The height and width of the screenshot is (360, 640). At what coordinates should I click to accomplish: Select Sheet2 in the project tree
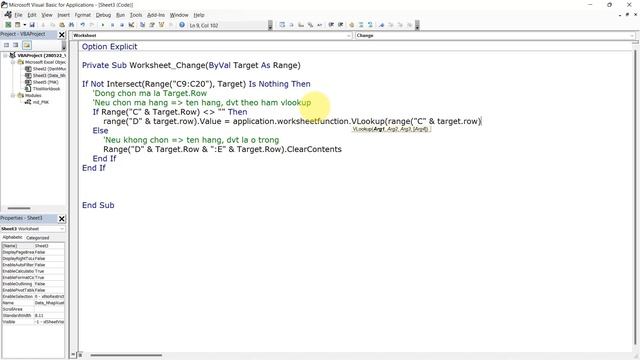coord(45,69)
